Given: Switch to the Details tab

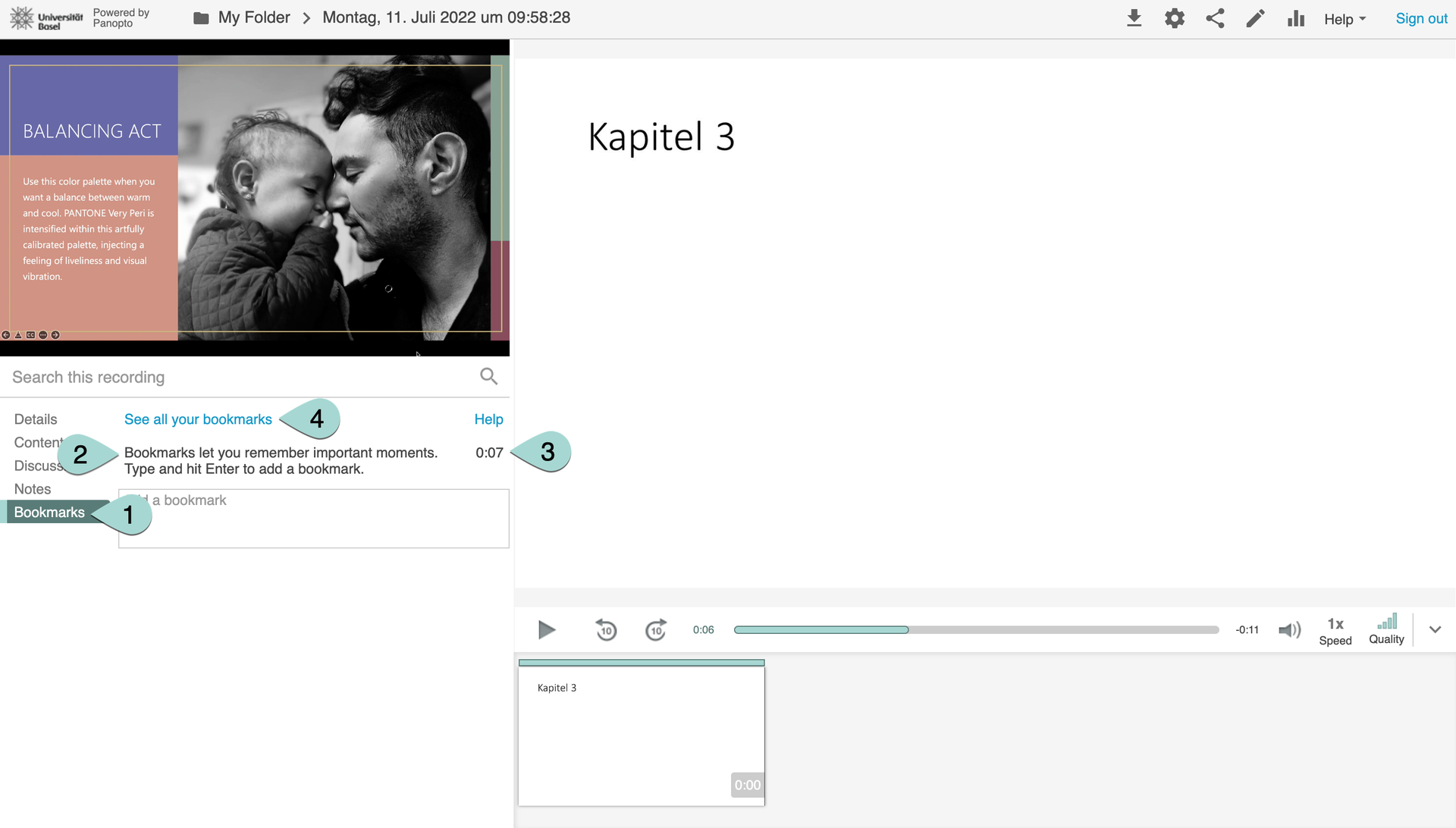Looking at the screenshot, I should coord(36,419).
